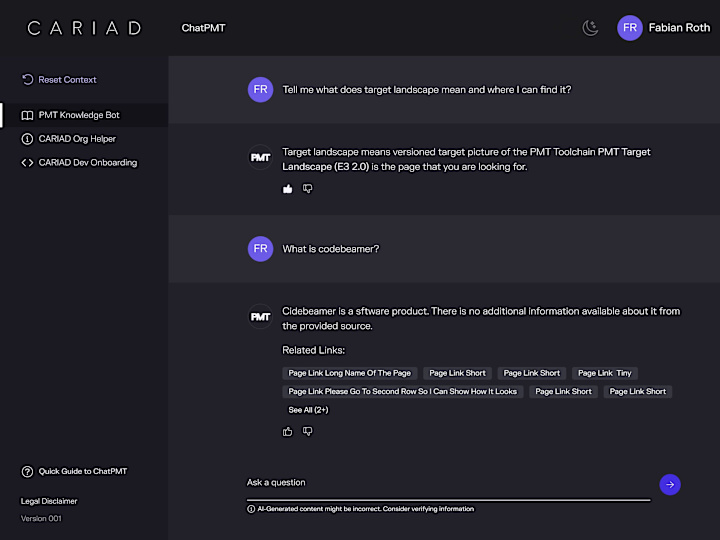Click the info icon by AI-Generated content notice
This screenshot has height=540, width=720.
coord(251,509)
